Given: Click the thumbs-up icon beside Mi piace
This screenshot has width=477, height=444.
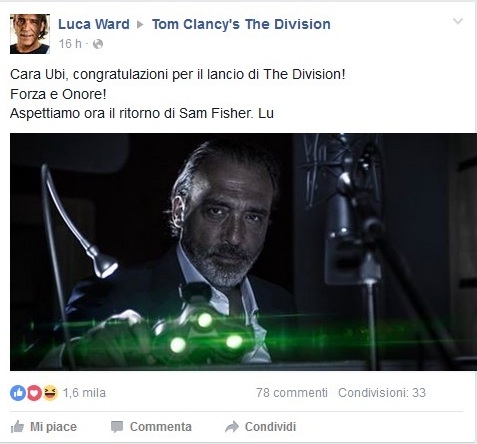Looking at the screenshot, I should coord(17,427).
